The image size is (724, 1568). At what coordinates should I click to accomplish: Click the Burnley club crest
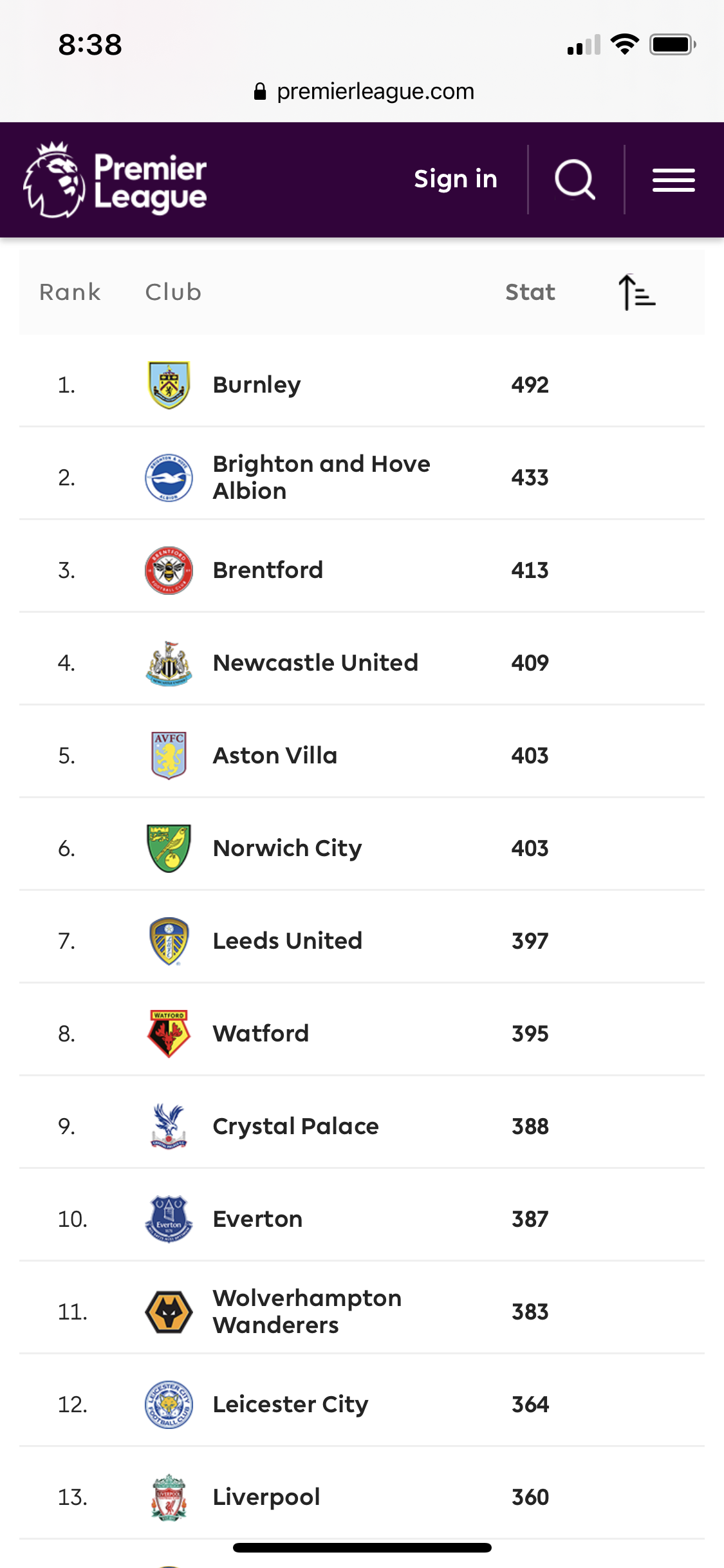click(169, 385)
